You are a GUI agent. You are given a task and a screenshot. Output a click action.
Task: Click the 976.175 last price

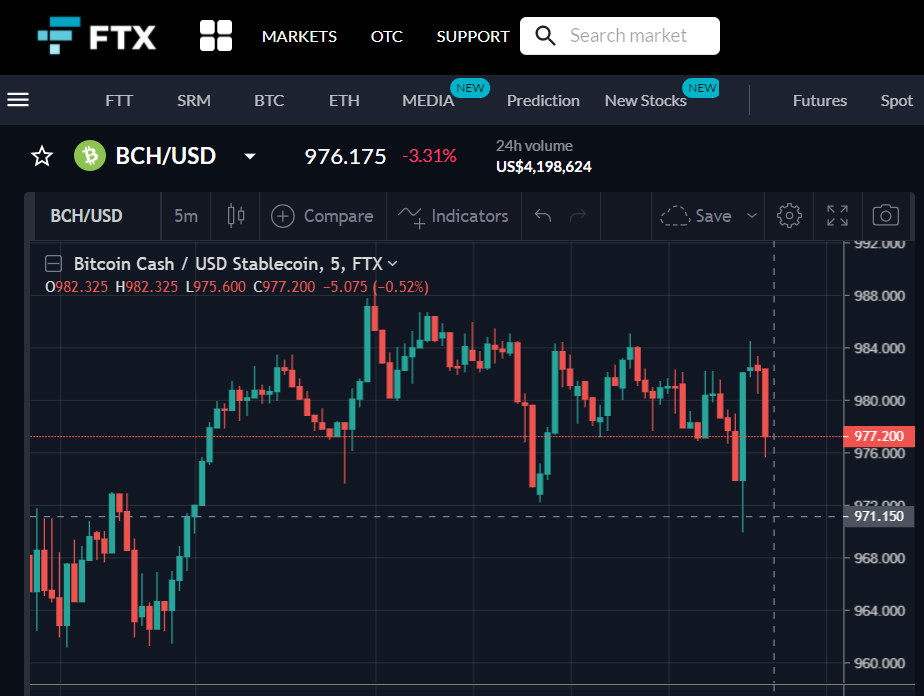[x=345, y=156]
